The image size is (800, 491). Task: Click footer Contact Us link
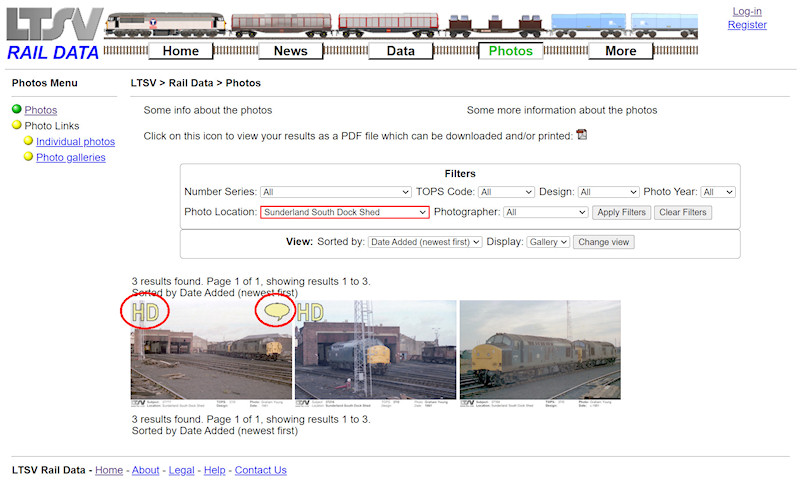pos(261,470)
